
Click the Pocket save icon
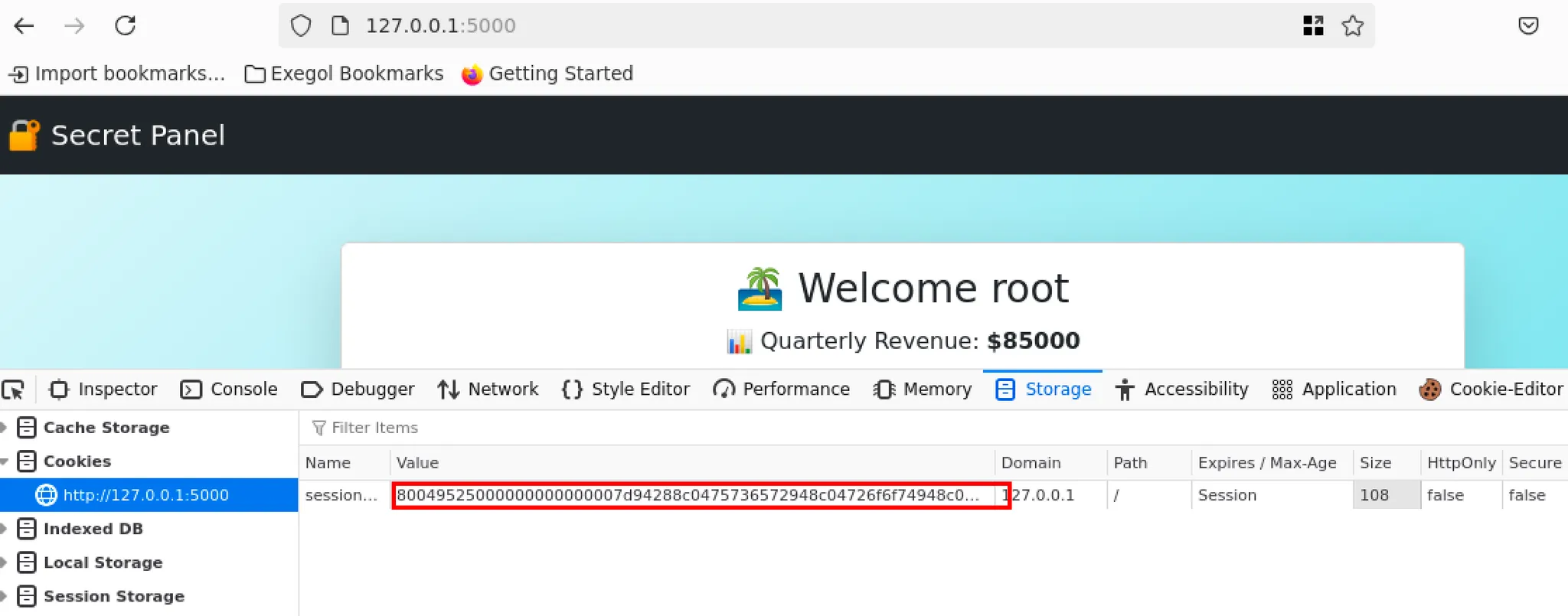click(x=1528, y=26)
